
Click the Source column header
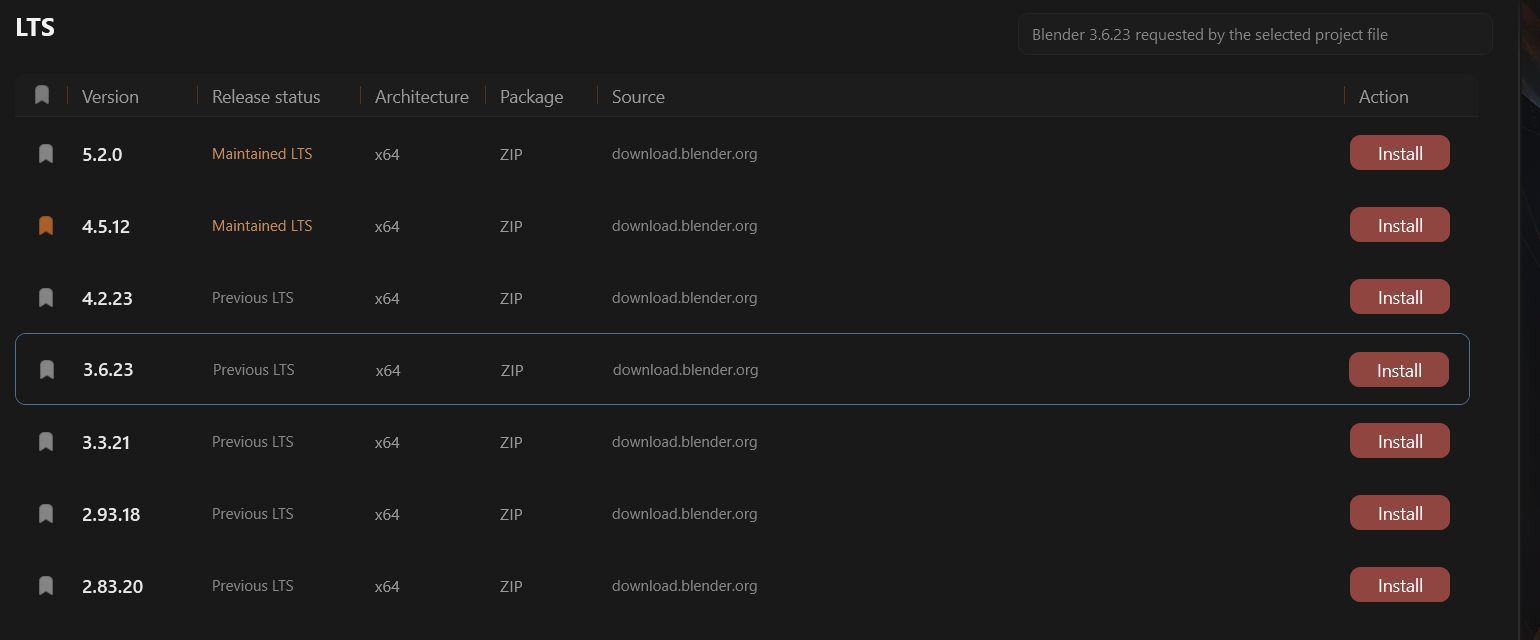pyautogui.click(x=638, y=97)
